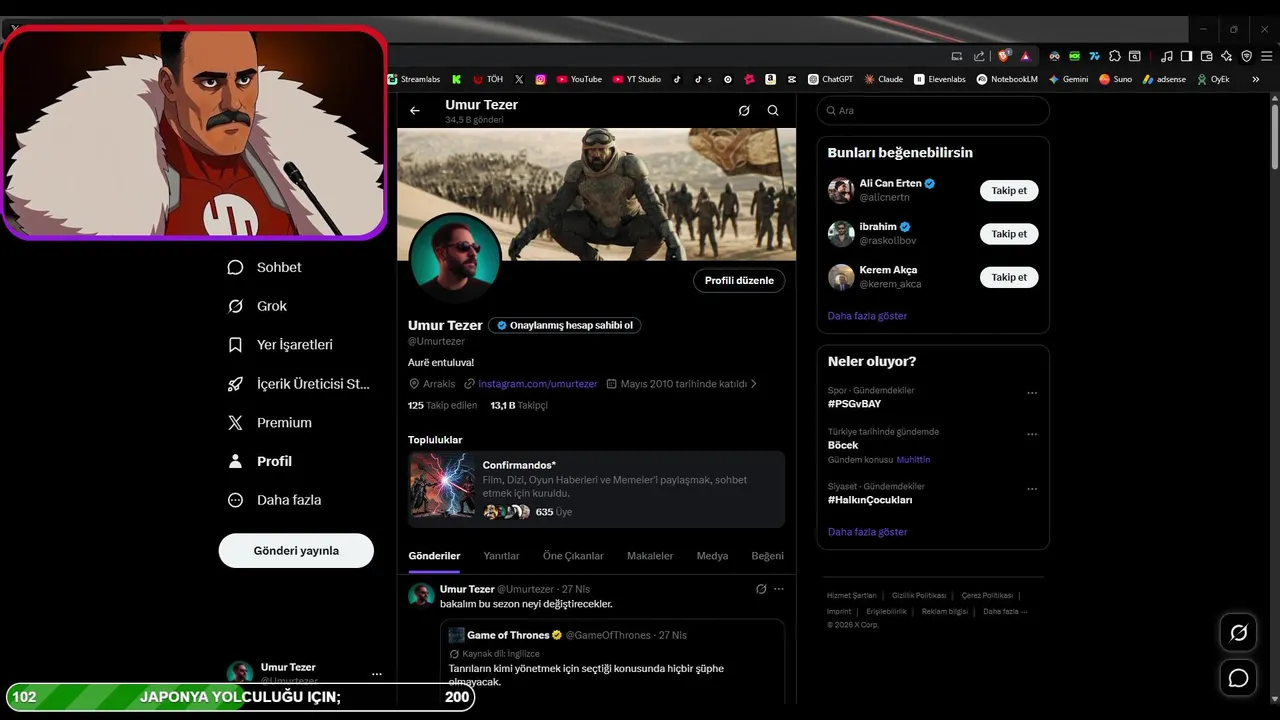Open adsense bookmark
The height and width of the screenshot is (720, 1280).
(1164, 79)
